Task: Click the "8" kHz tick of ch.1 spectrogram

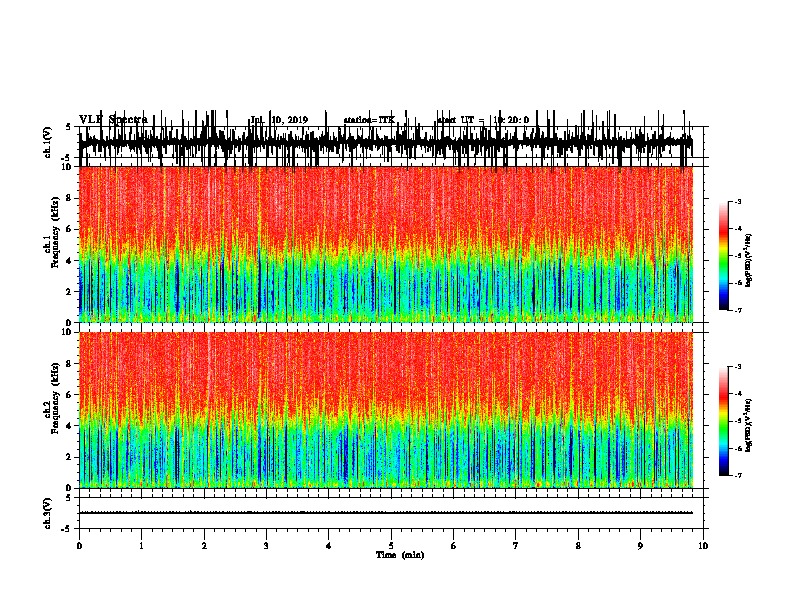Action: tap(69, 198)
